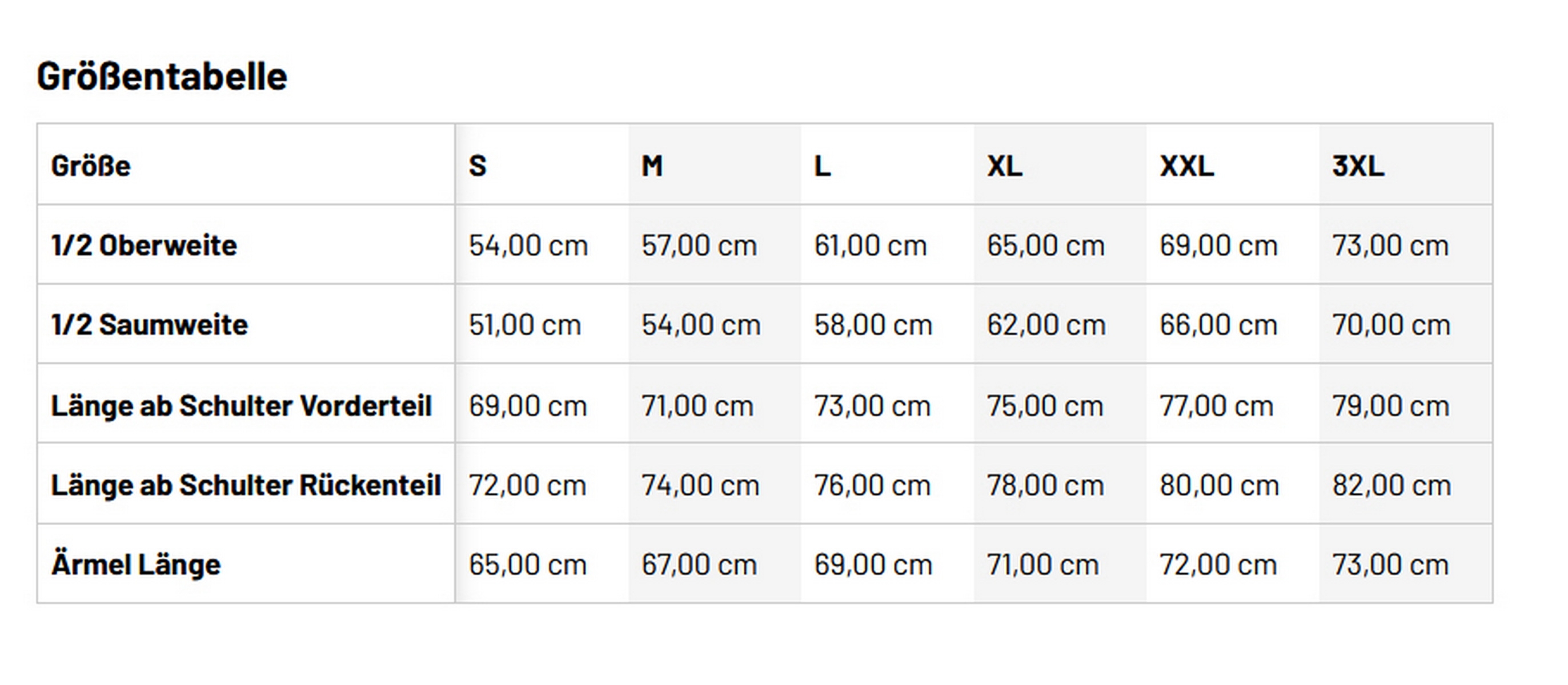Select the 1/2 Oberweite row label

point(145,246)
